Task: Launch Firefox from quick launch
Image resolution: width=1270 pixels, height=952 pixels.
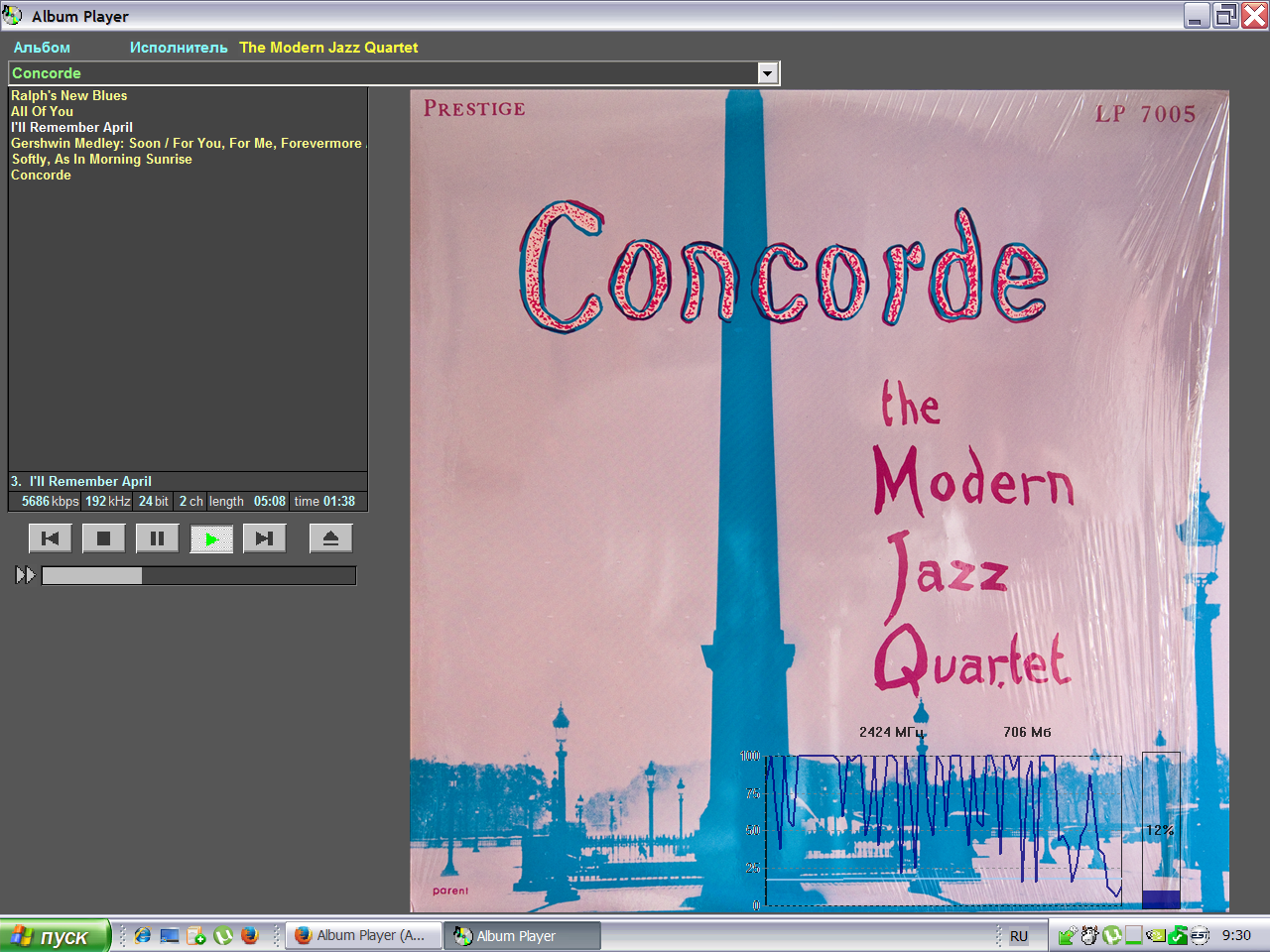Action: [x=249, y=935]
